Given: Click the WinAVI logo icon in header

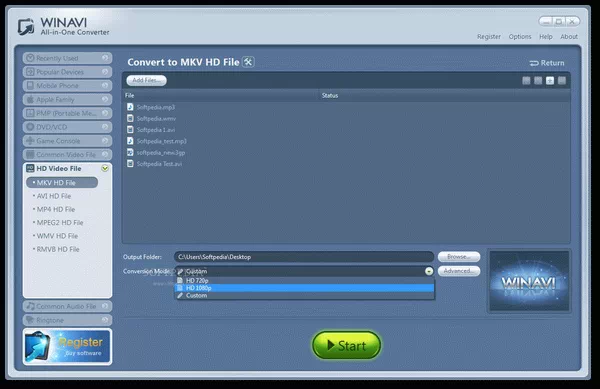Looking at the screenshot, I should [x=26, y=27].
